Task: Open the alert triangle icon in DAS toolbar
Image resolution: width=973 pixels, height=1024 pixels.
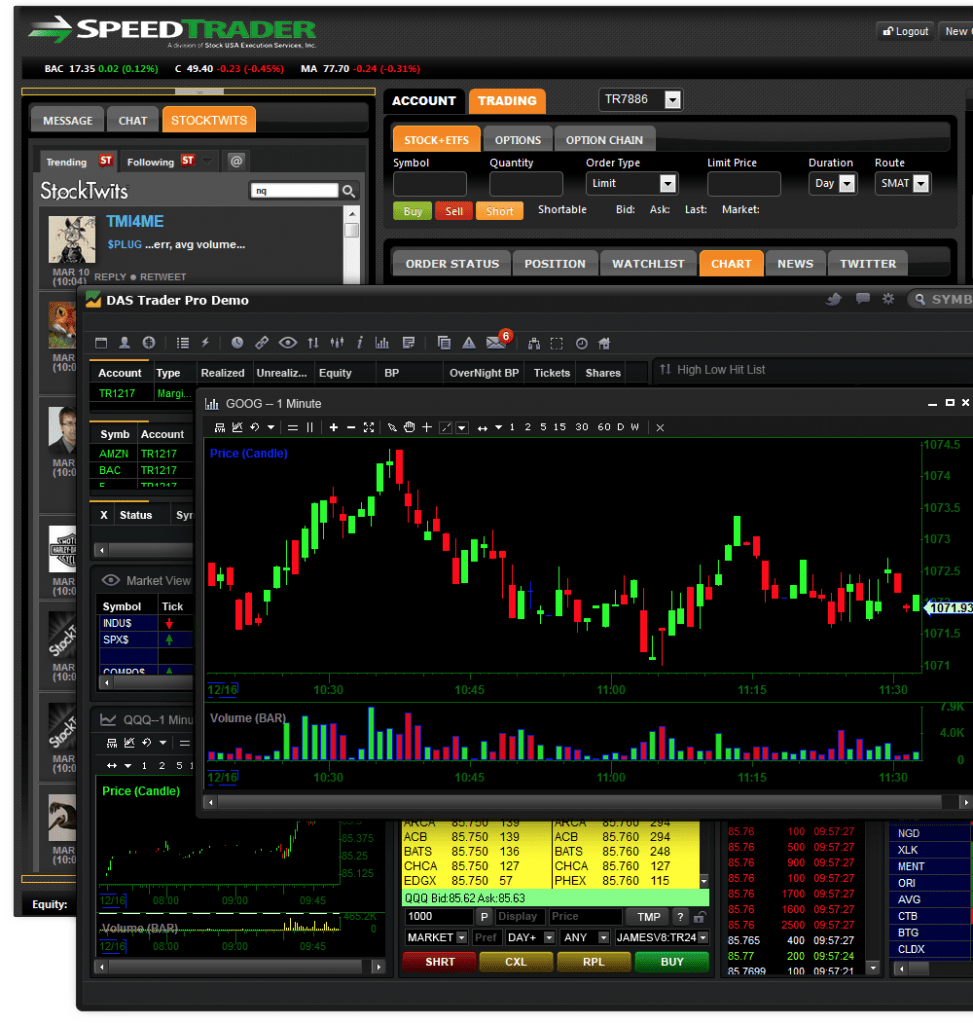Action: (469, 343)
